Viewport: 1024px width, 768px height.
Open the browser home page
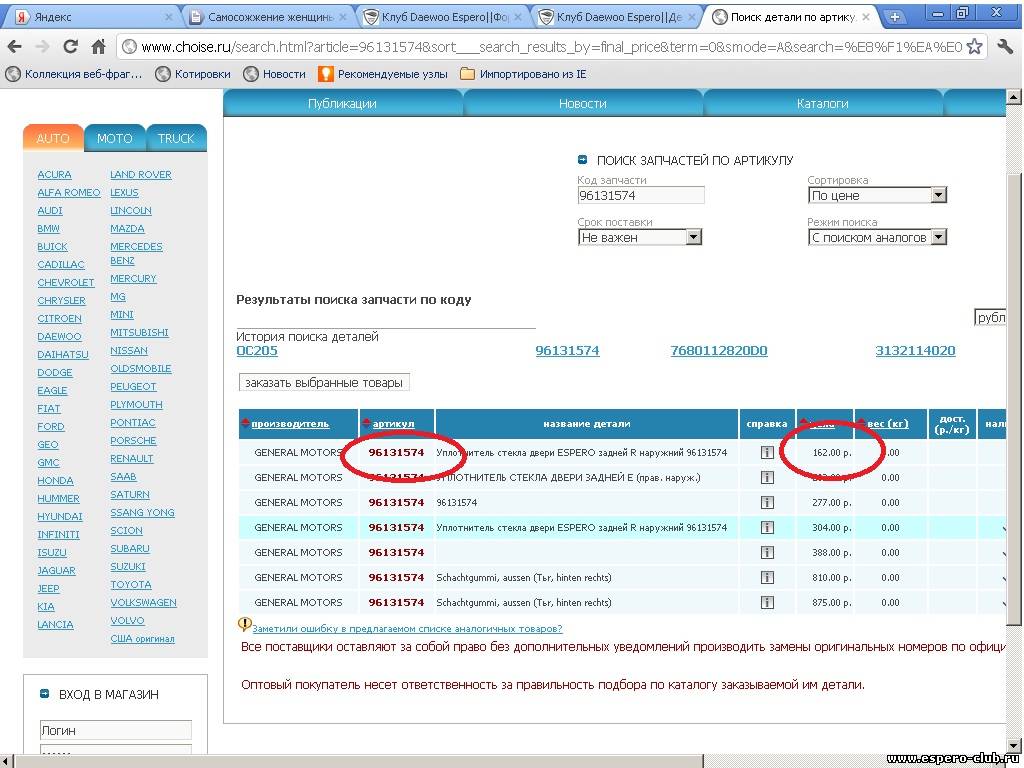point(99,46)
